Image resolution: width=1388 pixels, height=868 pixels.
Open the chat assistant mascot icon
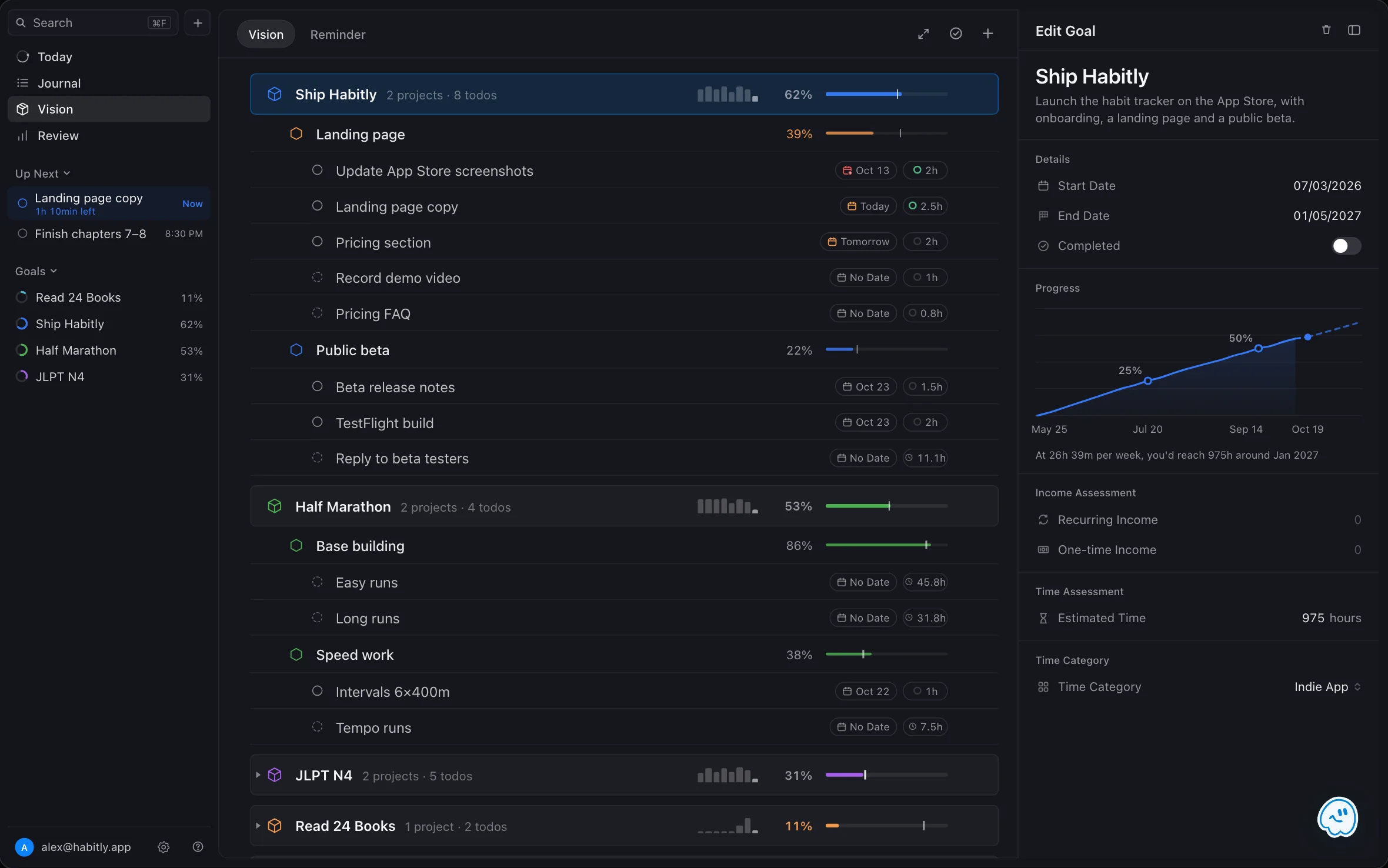tap(1338, 817)
